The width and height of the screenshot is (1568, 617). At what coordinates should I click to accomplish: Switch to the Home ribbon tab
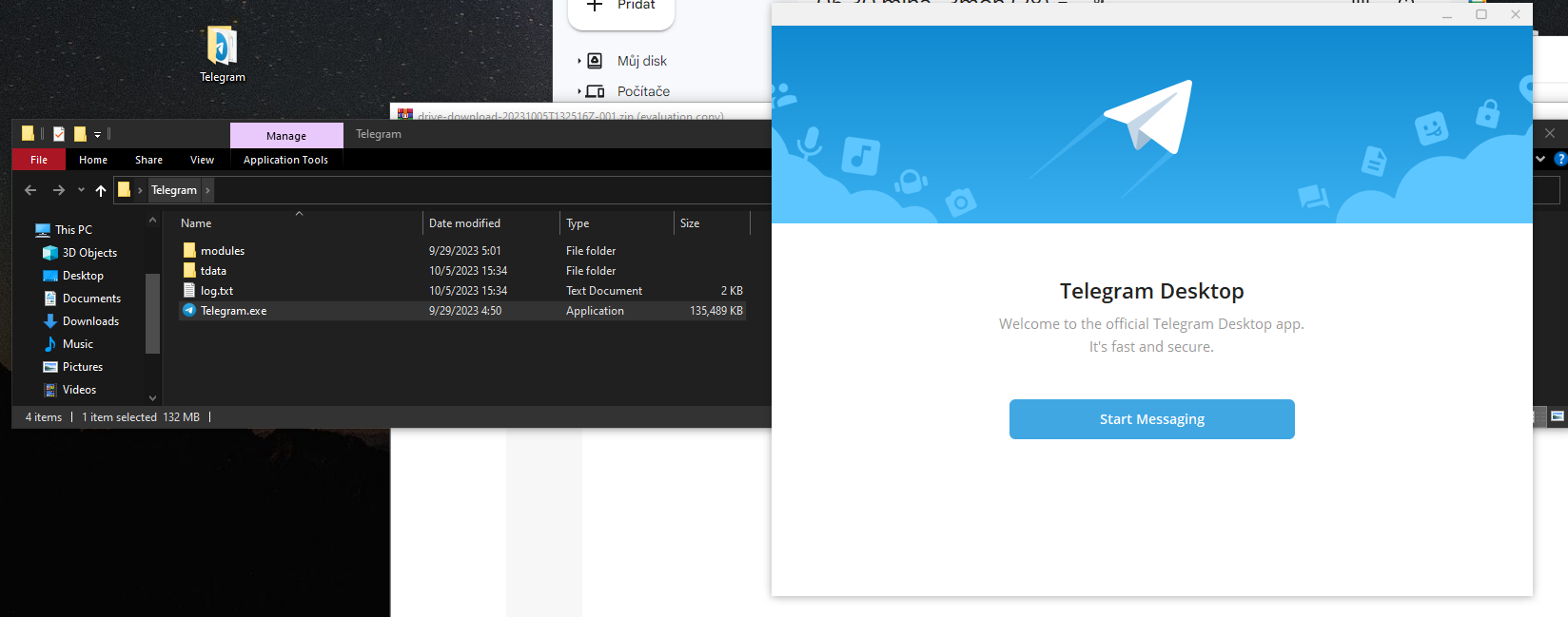[93, 160]
